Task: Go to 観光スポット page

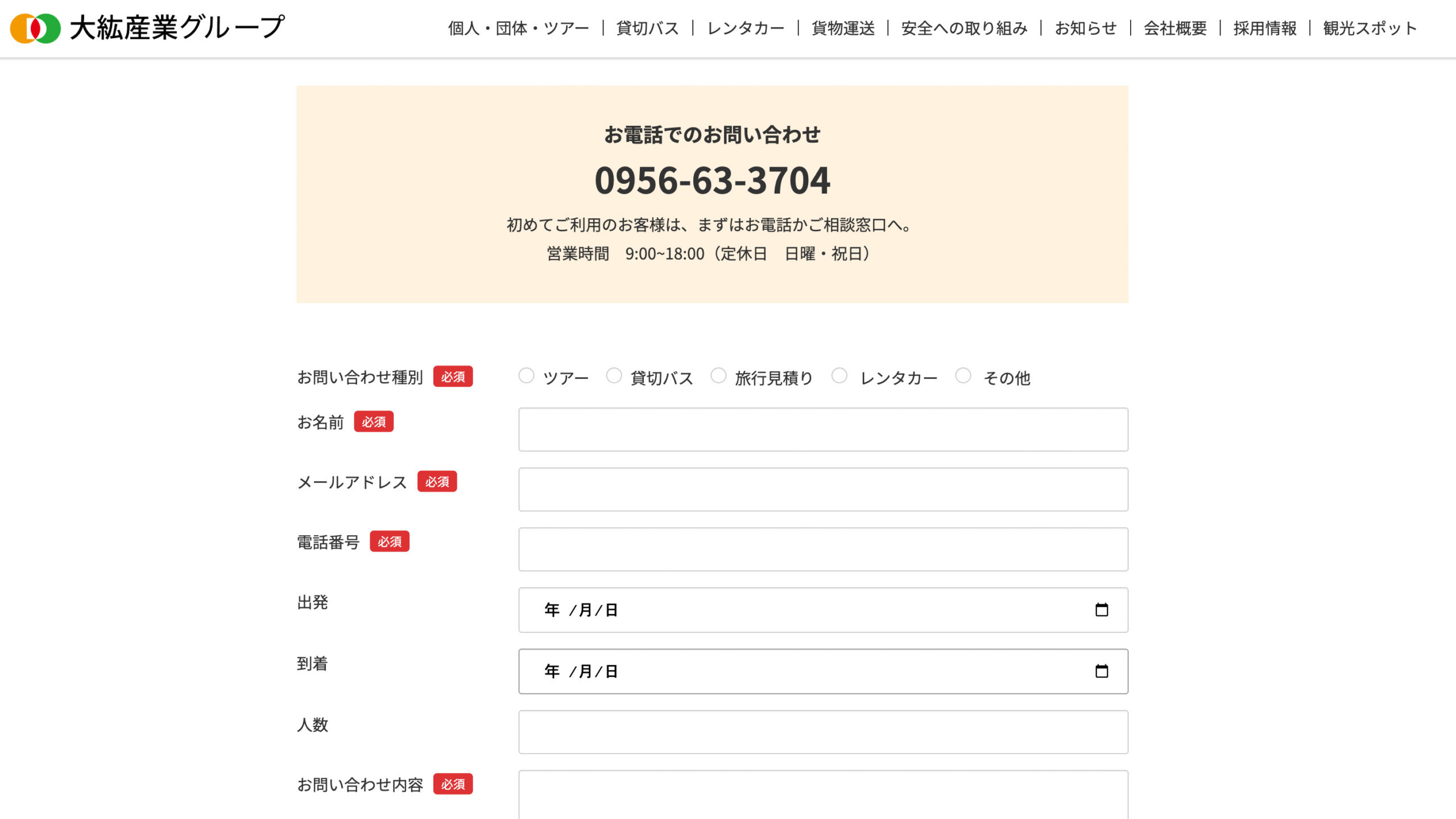Action: pyautogui.click(x=1370, y=28)
